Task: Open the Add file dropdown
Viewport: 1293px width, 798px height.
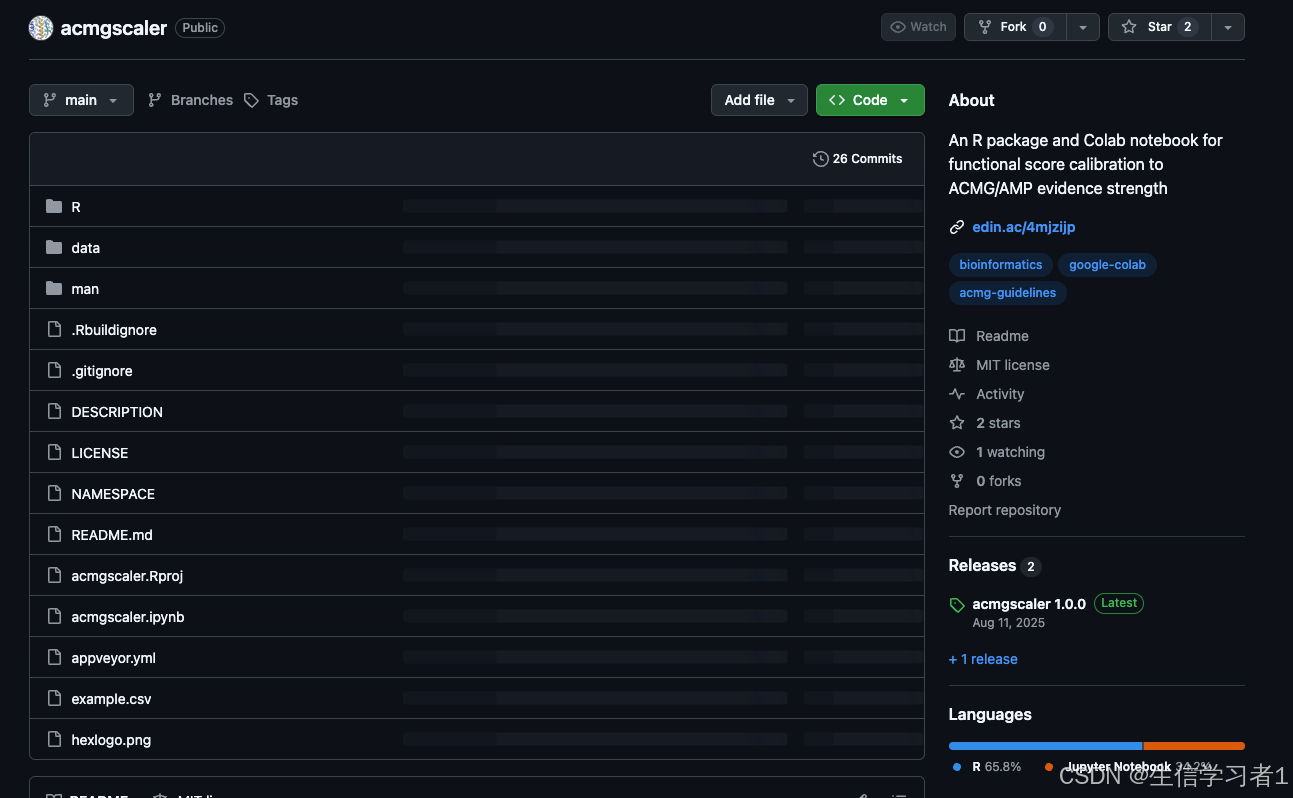Action: click(759, 100)
